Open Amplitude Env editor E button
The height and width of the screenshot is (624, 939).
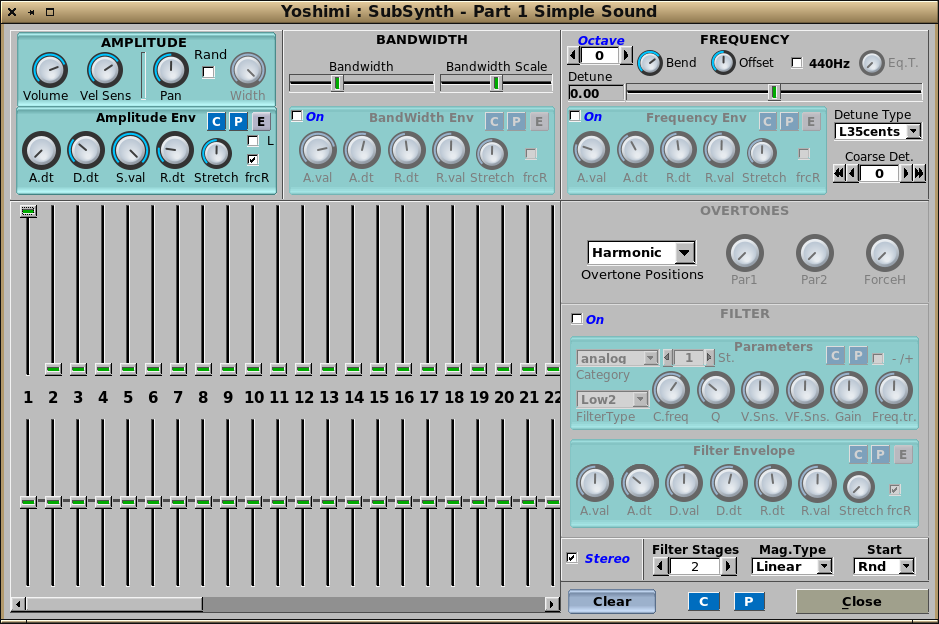(261, 122)
